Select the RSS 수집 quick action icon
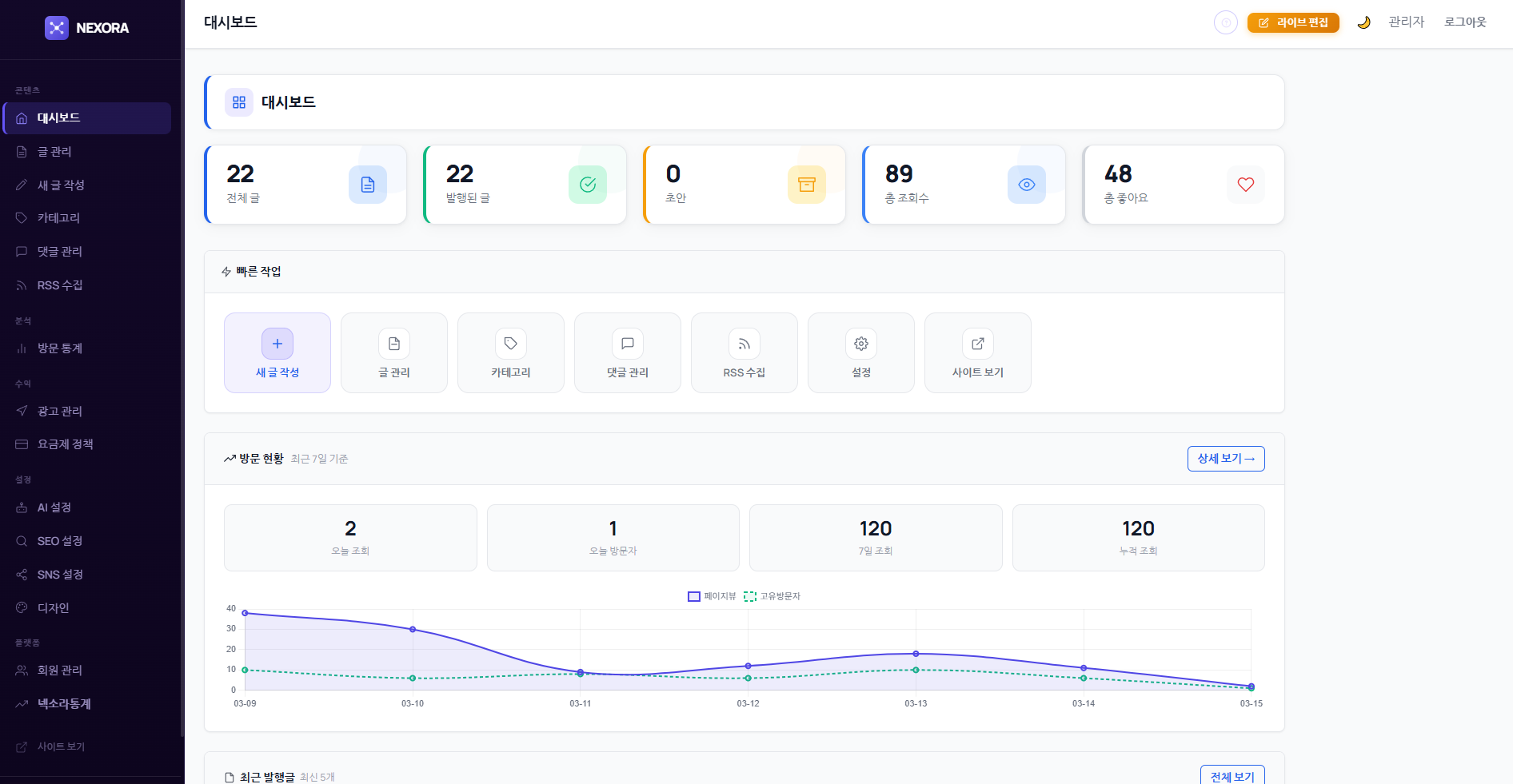 tap(744, 344)
